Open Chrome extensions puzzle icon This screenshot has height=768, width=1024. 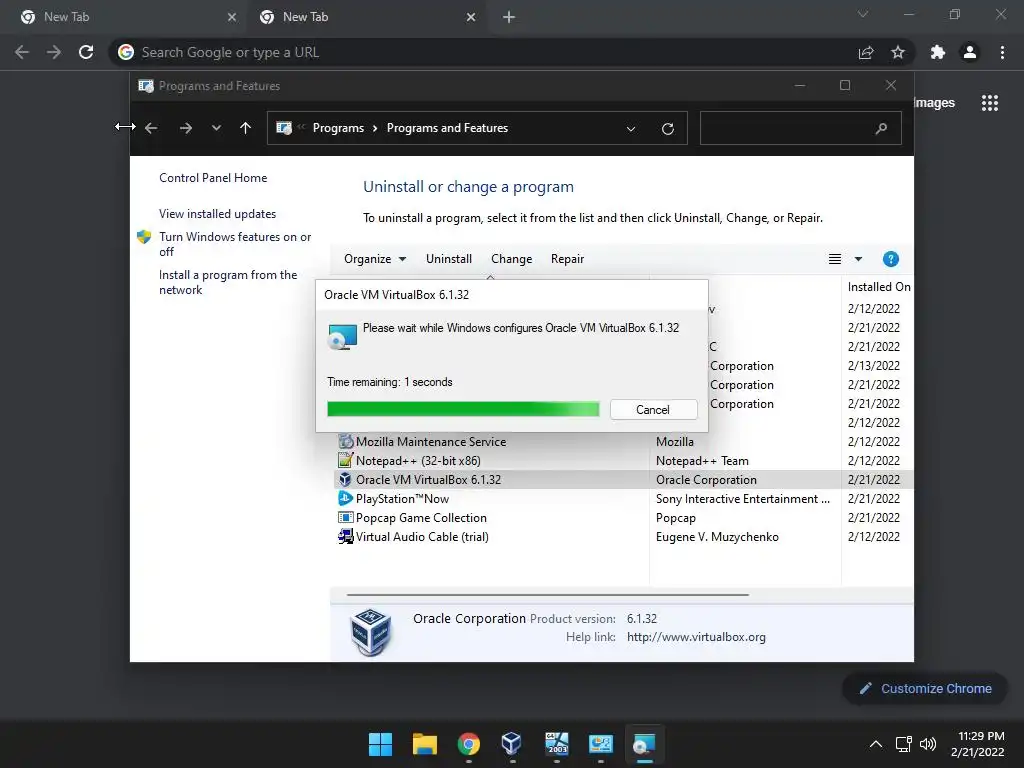(x=938, y=52)
